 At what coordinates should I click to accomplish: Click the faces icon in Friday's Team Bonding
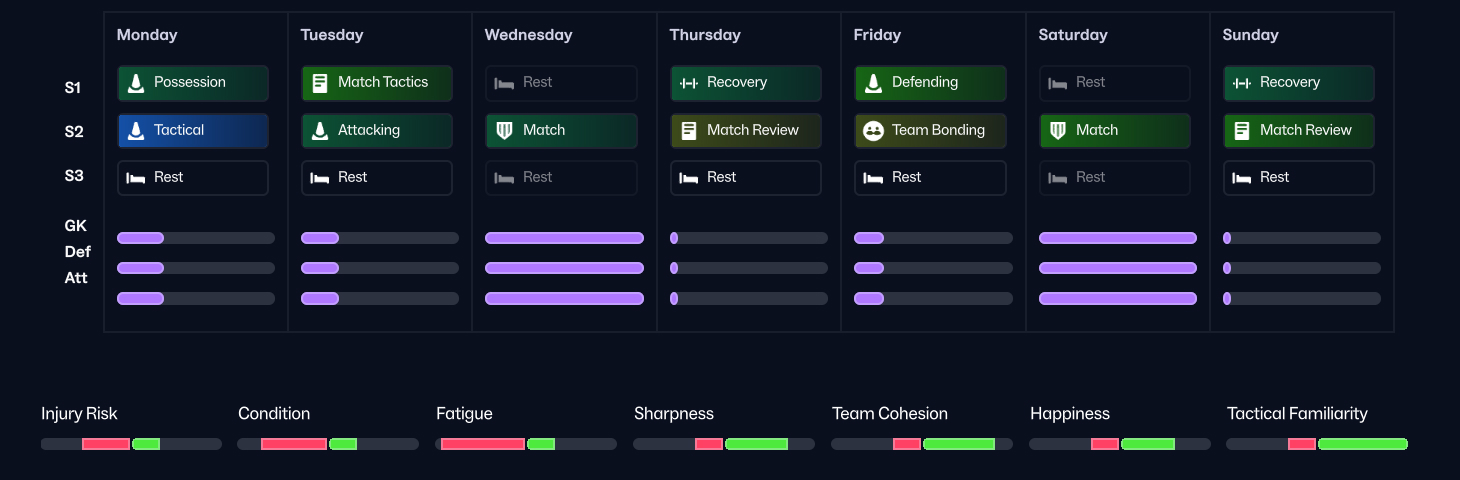point(873,131)
